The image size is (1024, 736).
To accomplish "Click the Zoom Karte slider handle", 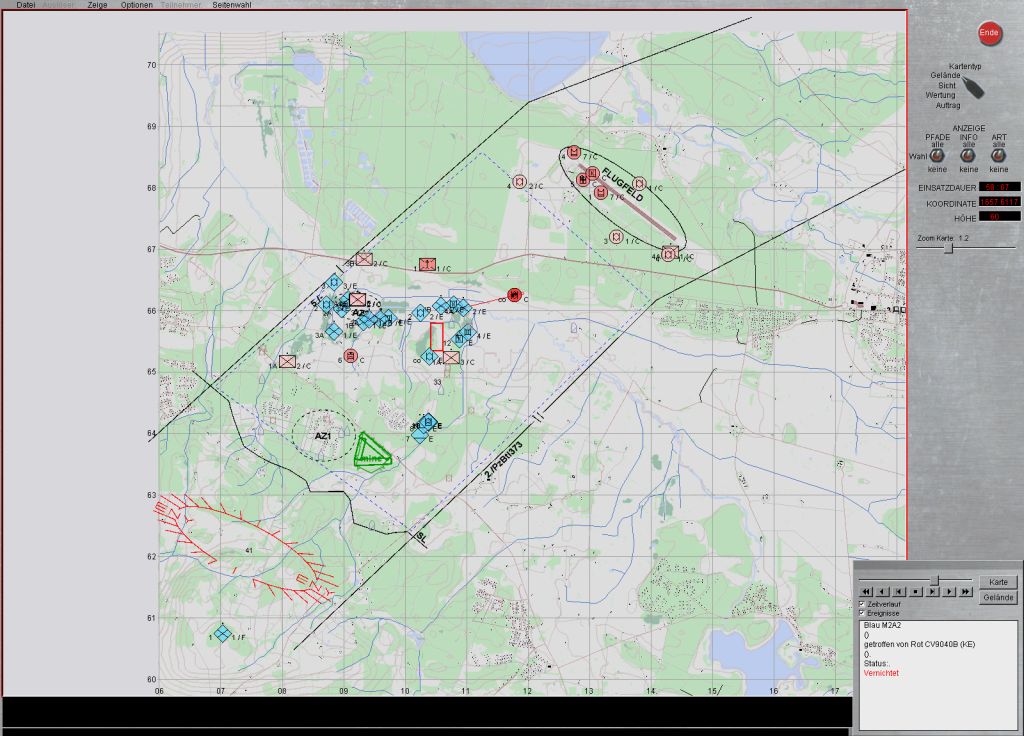I will (x=948, y=249).
